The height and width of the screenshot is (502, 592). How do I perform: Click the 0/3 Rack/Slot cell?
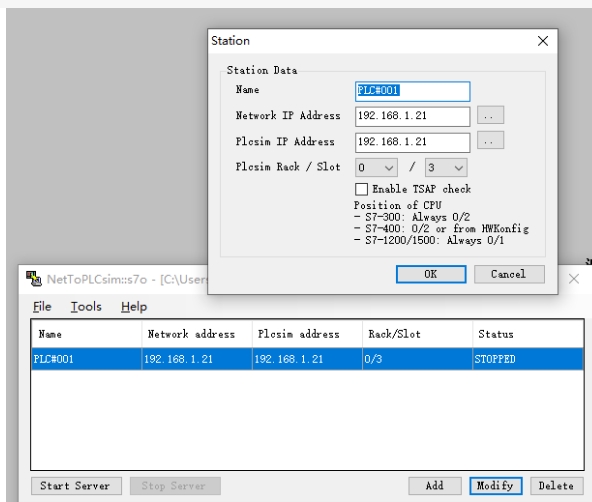(x=418, y=359)
